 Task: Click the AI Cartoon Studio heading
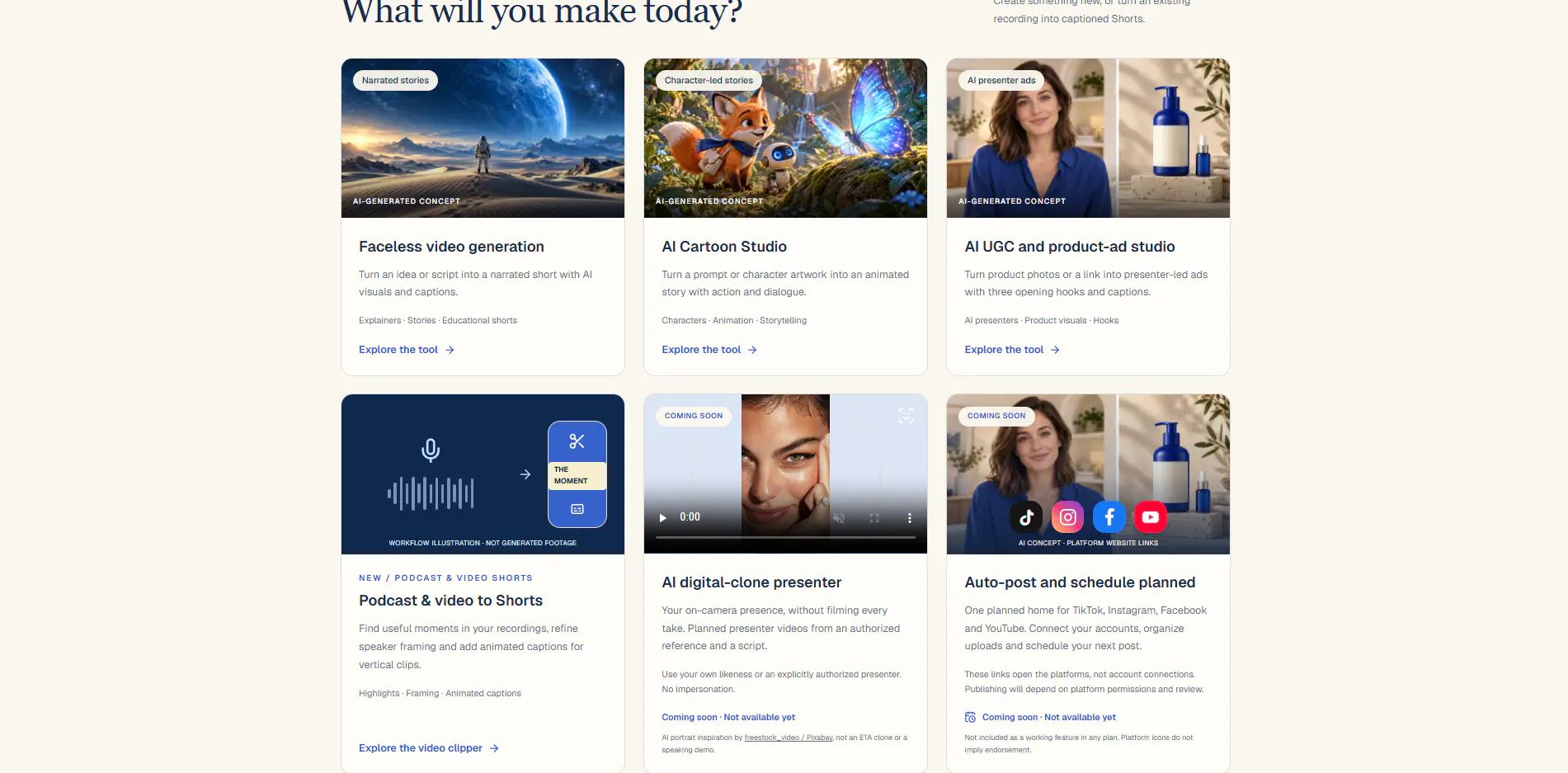(x=724, y=247)
